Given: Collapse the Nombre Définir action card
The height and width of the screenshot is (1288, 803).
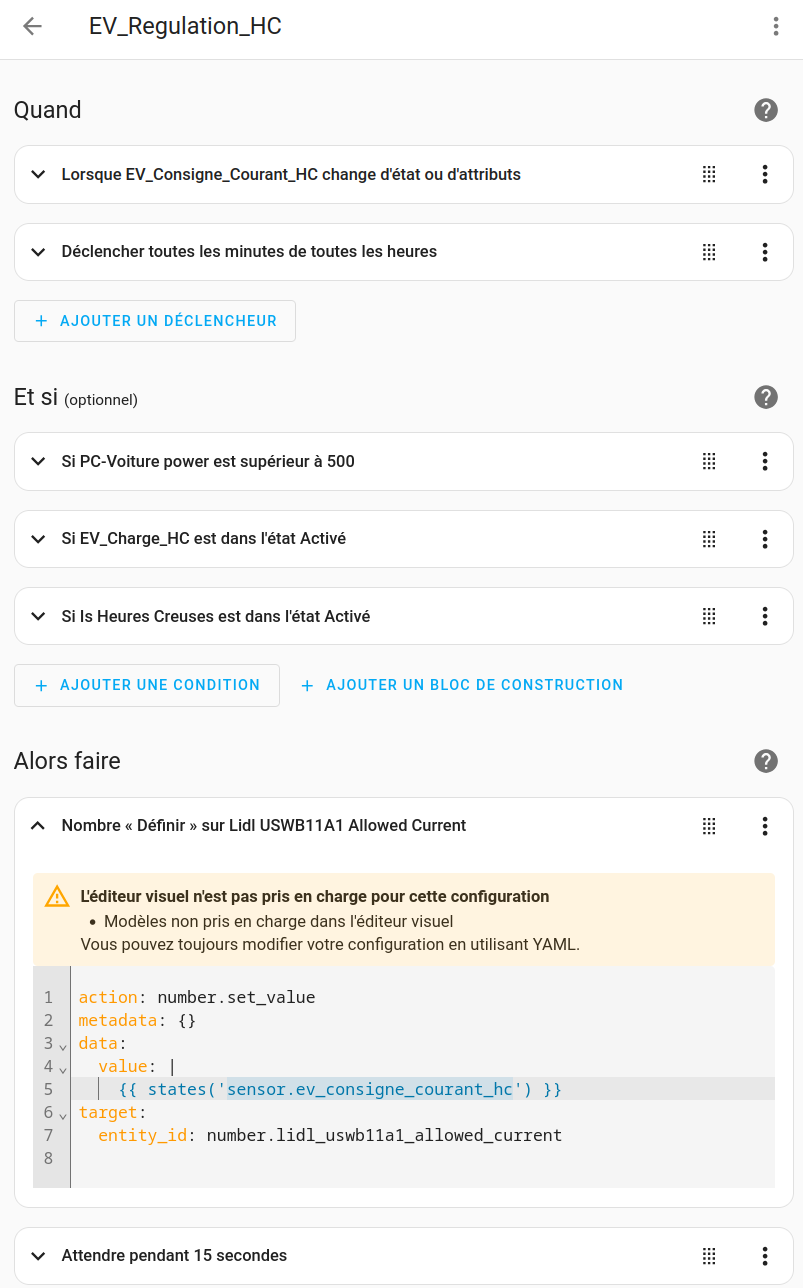Looking at the screenshot, I should click(x=38, y=826).
